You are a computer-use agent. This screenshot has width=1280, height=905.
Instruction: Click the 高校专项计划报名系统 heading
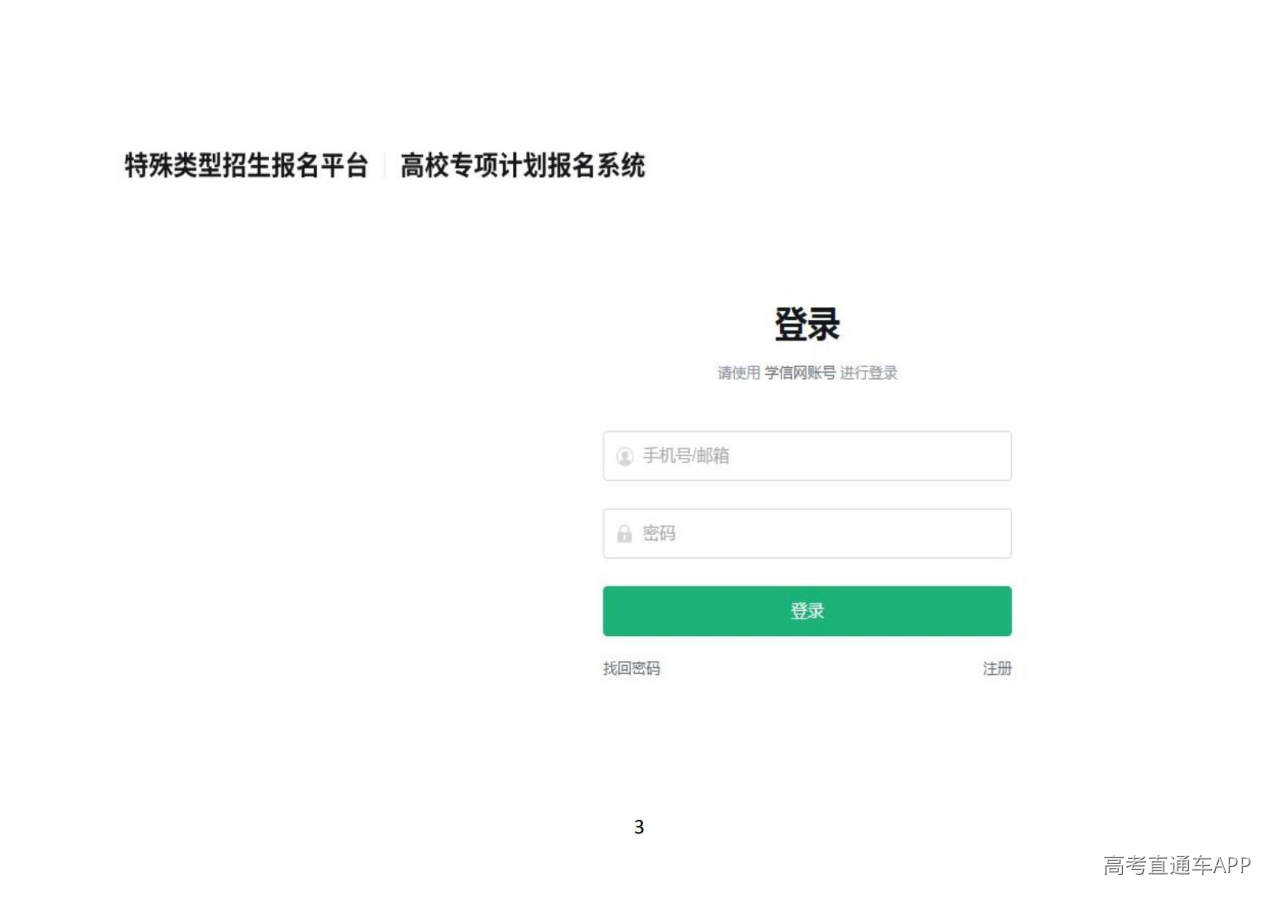(x=522, y=165)
